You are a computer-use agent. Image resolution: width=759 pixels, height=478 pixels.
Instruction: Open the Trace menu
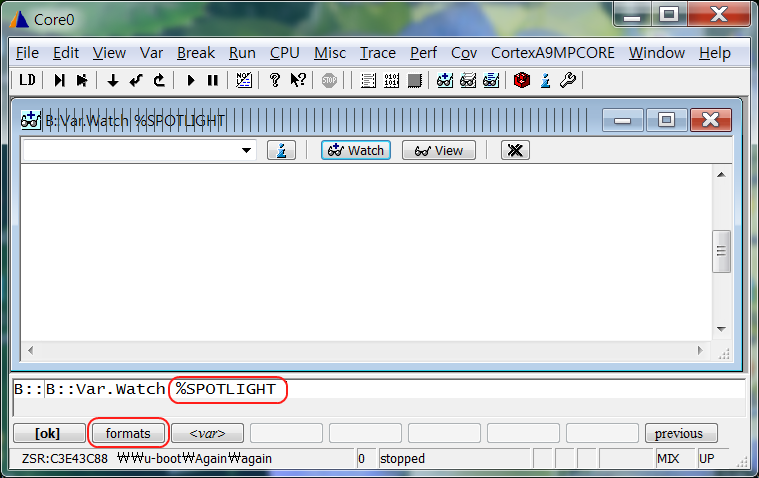378,53
